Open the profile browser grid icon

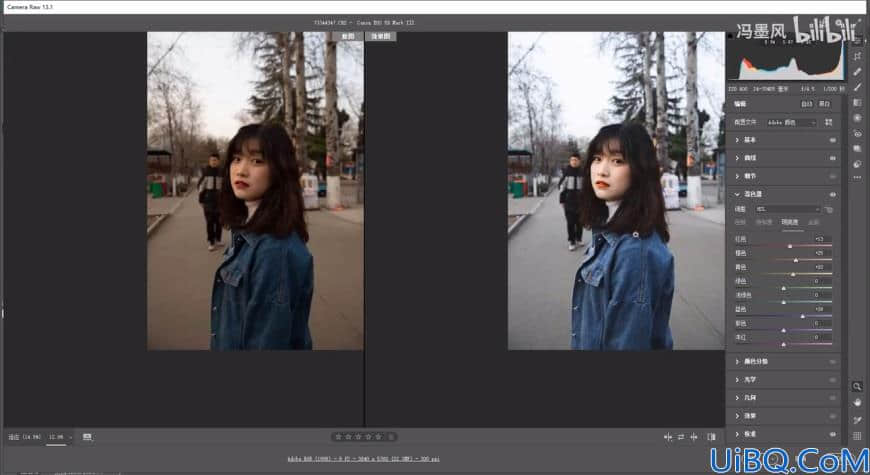pyautogui.click(x=828, y=122)
